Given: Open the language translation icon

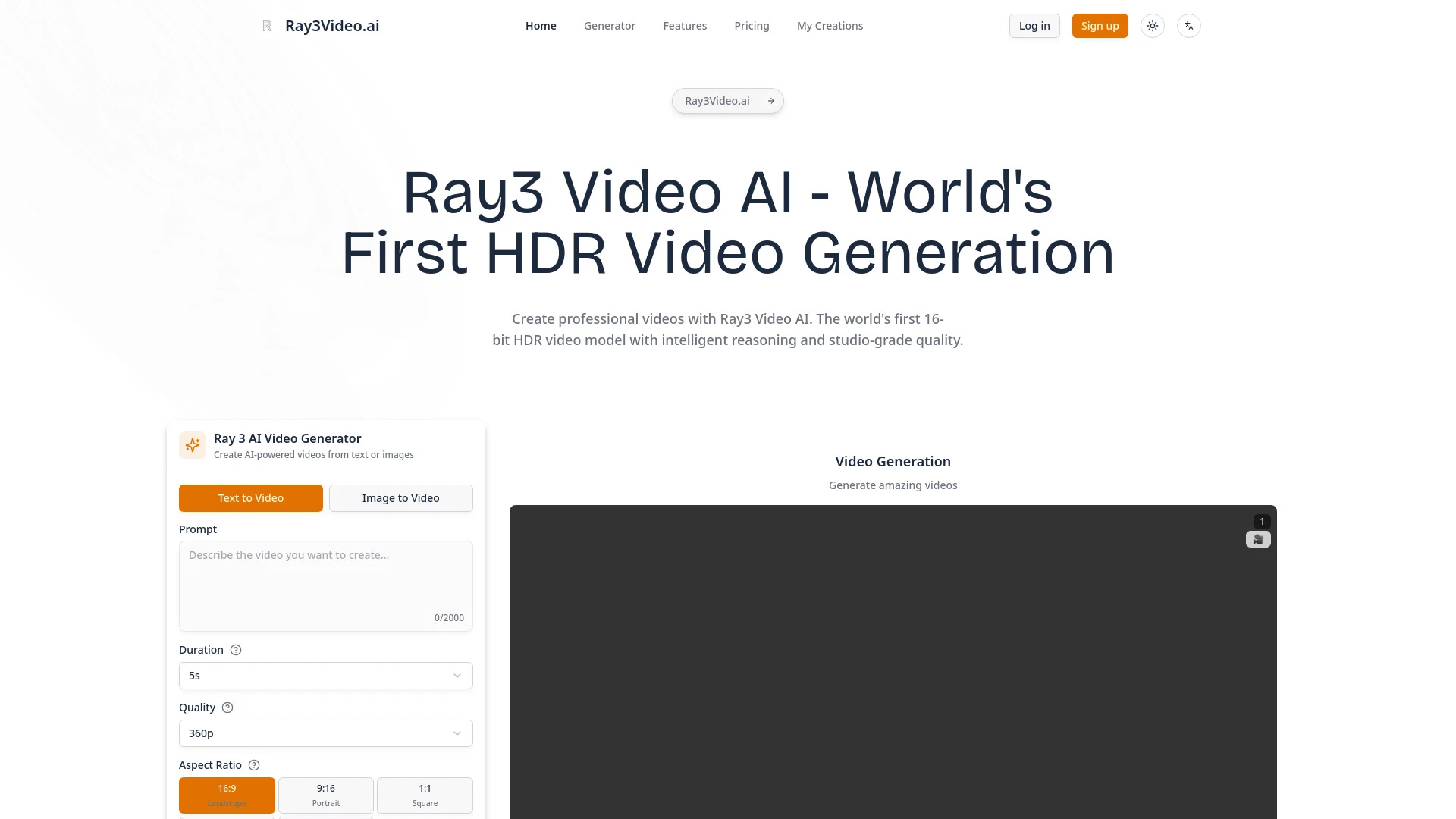Looking at the screenshot, I should (1188, 25).
